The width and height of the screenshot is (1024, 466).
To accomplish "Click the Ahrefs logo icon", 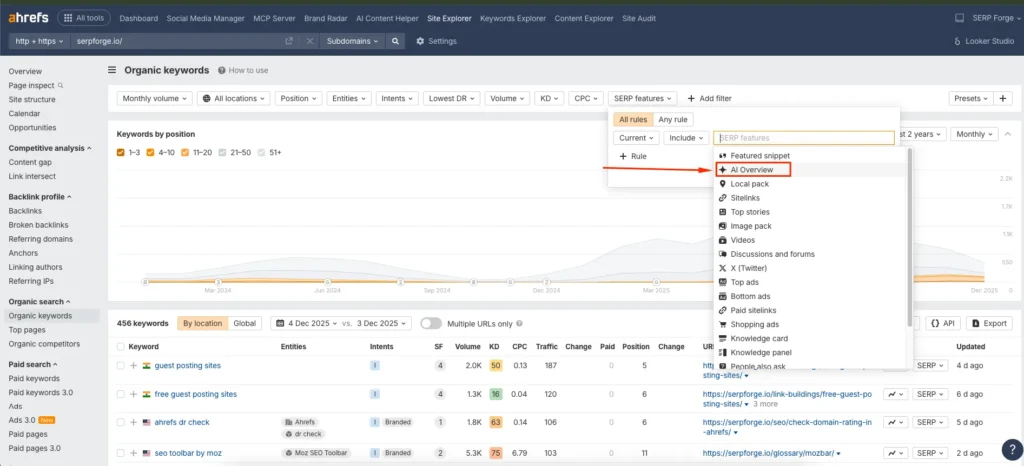I will point(27,18).
